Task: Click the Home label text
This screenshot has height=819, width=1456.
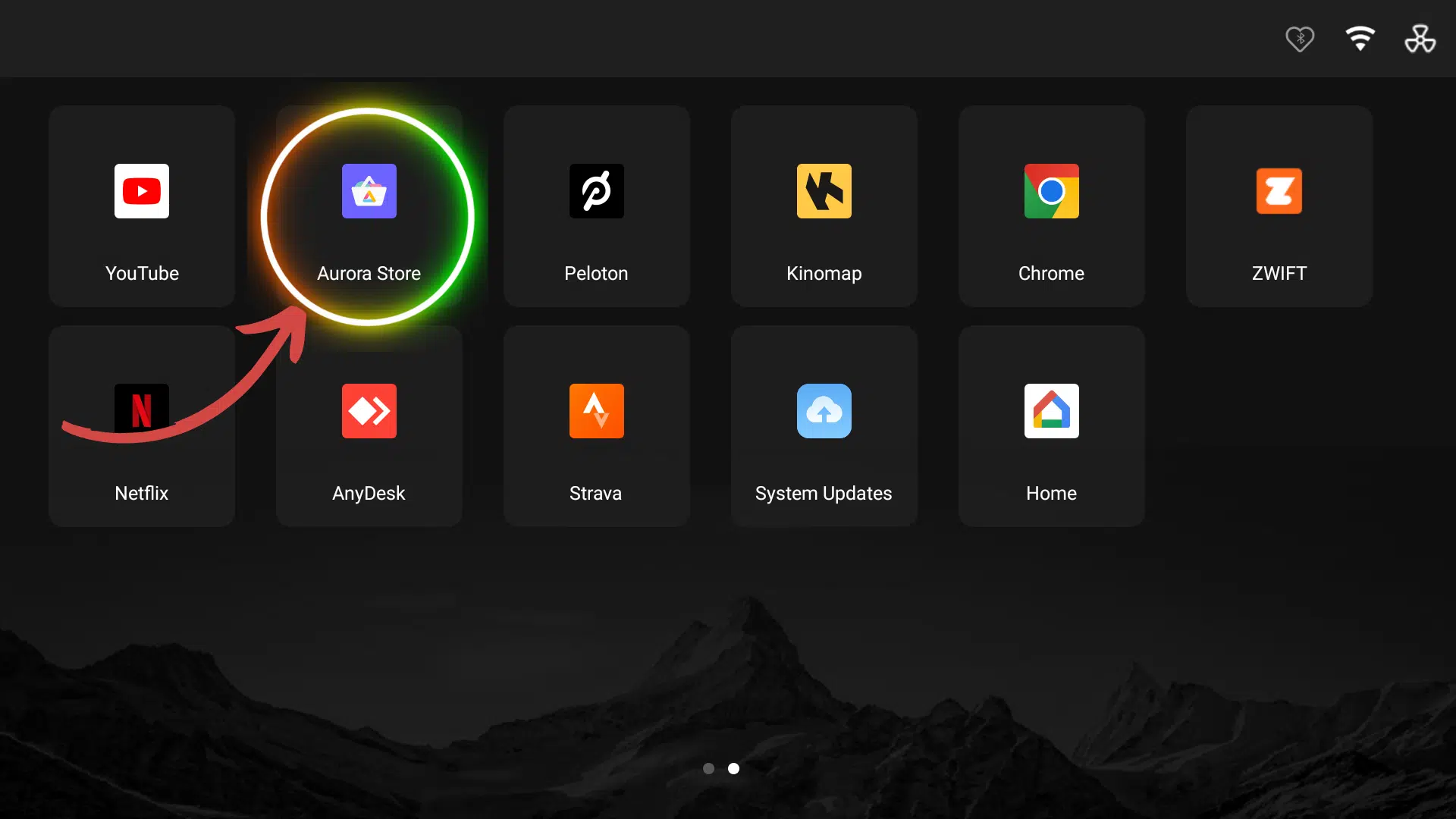Action: [x=1051, y=493]
